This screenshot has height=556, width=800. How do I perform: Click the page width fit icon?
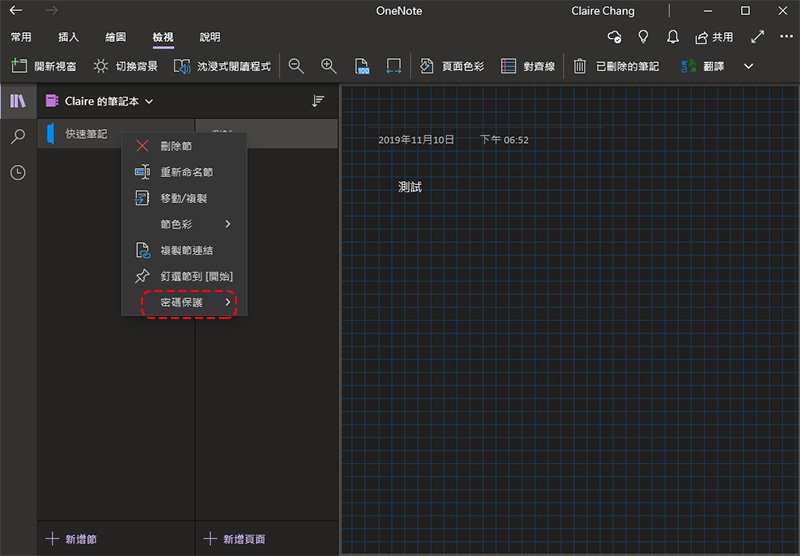pyautogui.click(x=394, y=66)
